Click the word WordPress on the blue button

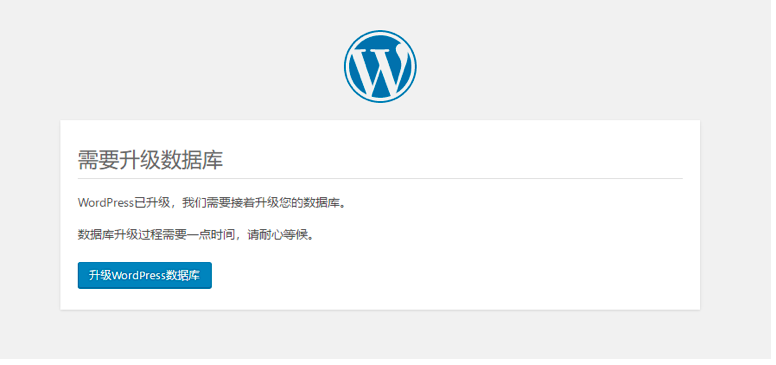[x=139, y=275]
